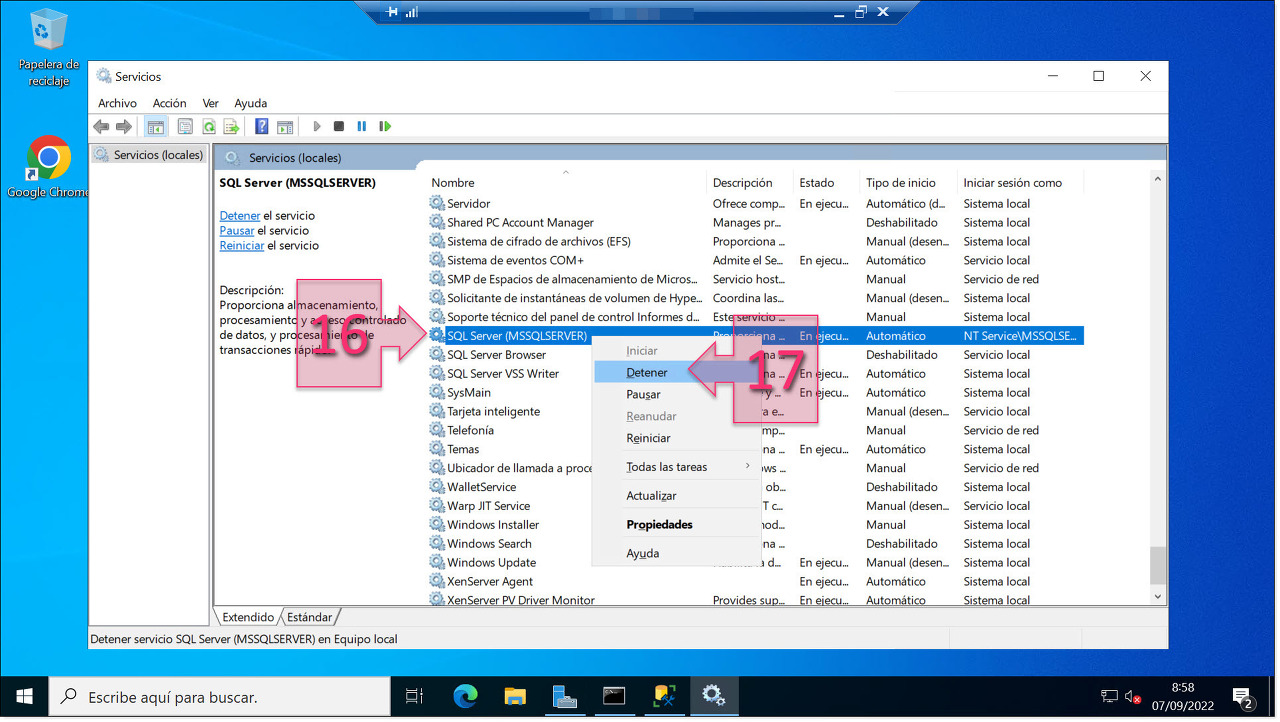Select the SQL Server Browser service row
The height and width of the screenshot is (722, 1280).
[x=756, y=355]
